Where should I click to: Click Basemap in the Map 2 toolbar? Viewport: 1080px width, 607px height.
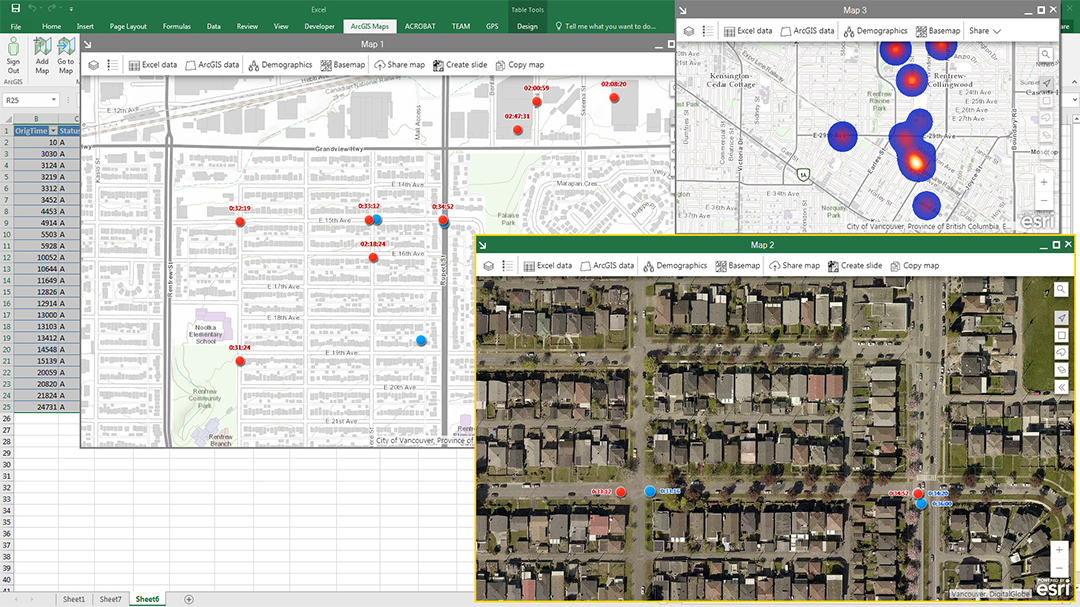click(x=738, y=266)
